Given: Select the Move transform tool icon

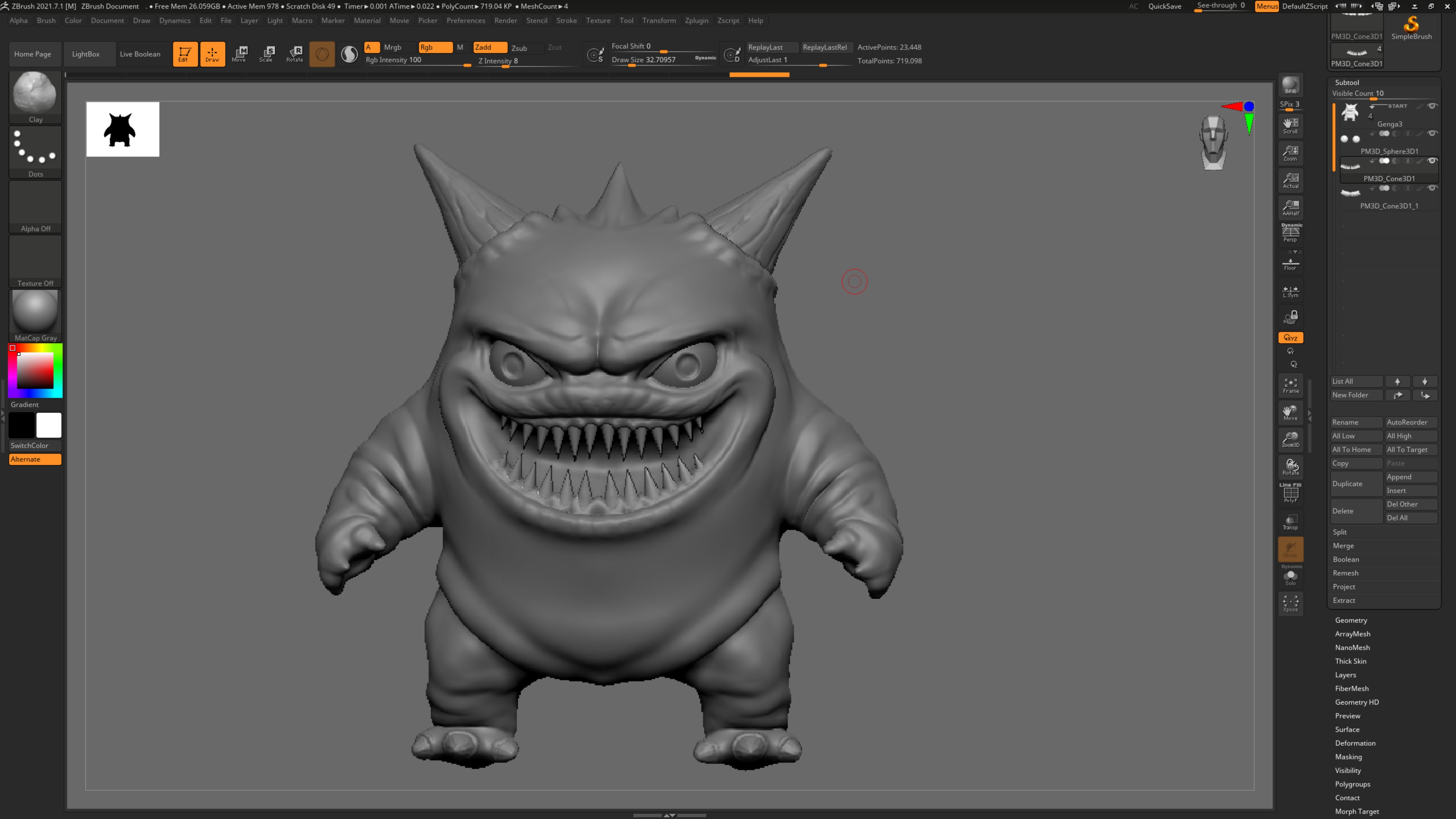Looking at the screenshot, I should pyautogui.click(x=239, y=54).
